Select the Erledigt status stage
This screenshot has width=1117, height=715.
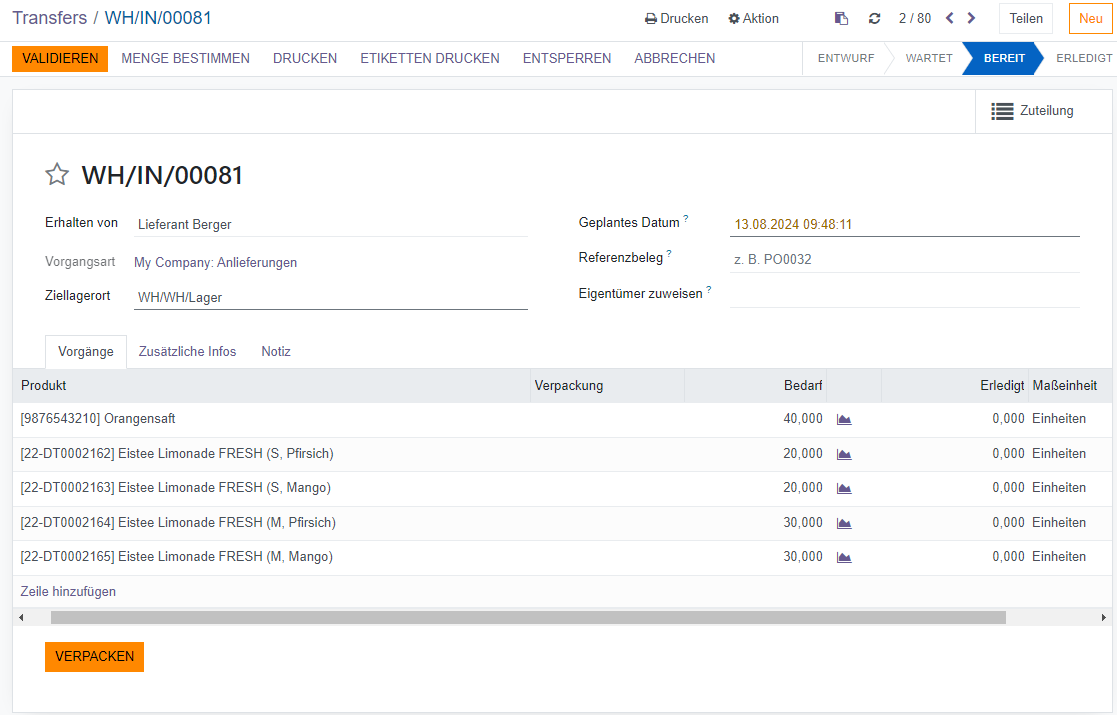pos(1083,58)
